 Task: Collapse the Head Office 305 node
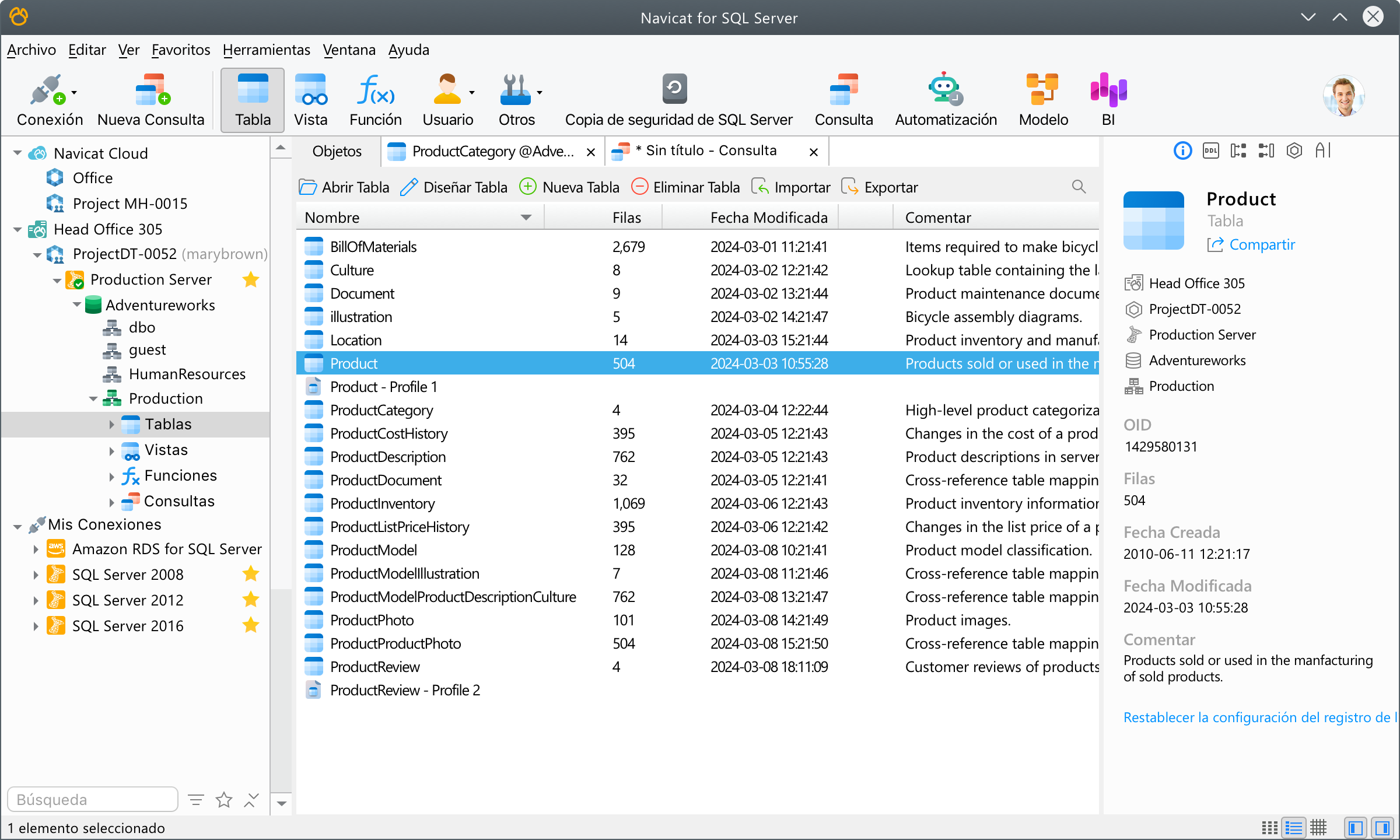coord(17,229)
